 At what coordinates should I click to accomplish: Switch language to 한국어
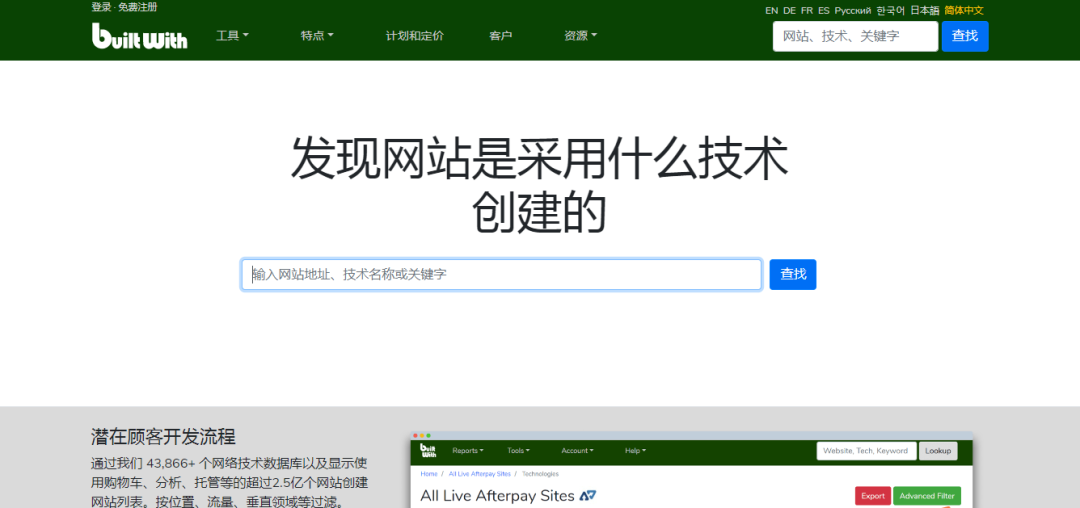(x=891, y=10)
